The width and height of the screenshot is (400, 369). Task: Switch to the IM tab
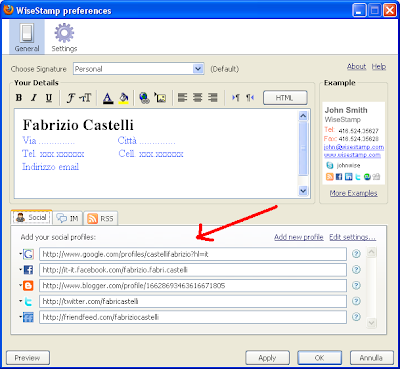(x=67, y=218)
